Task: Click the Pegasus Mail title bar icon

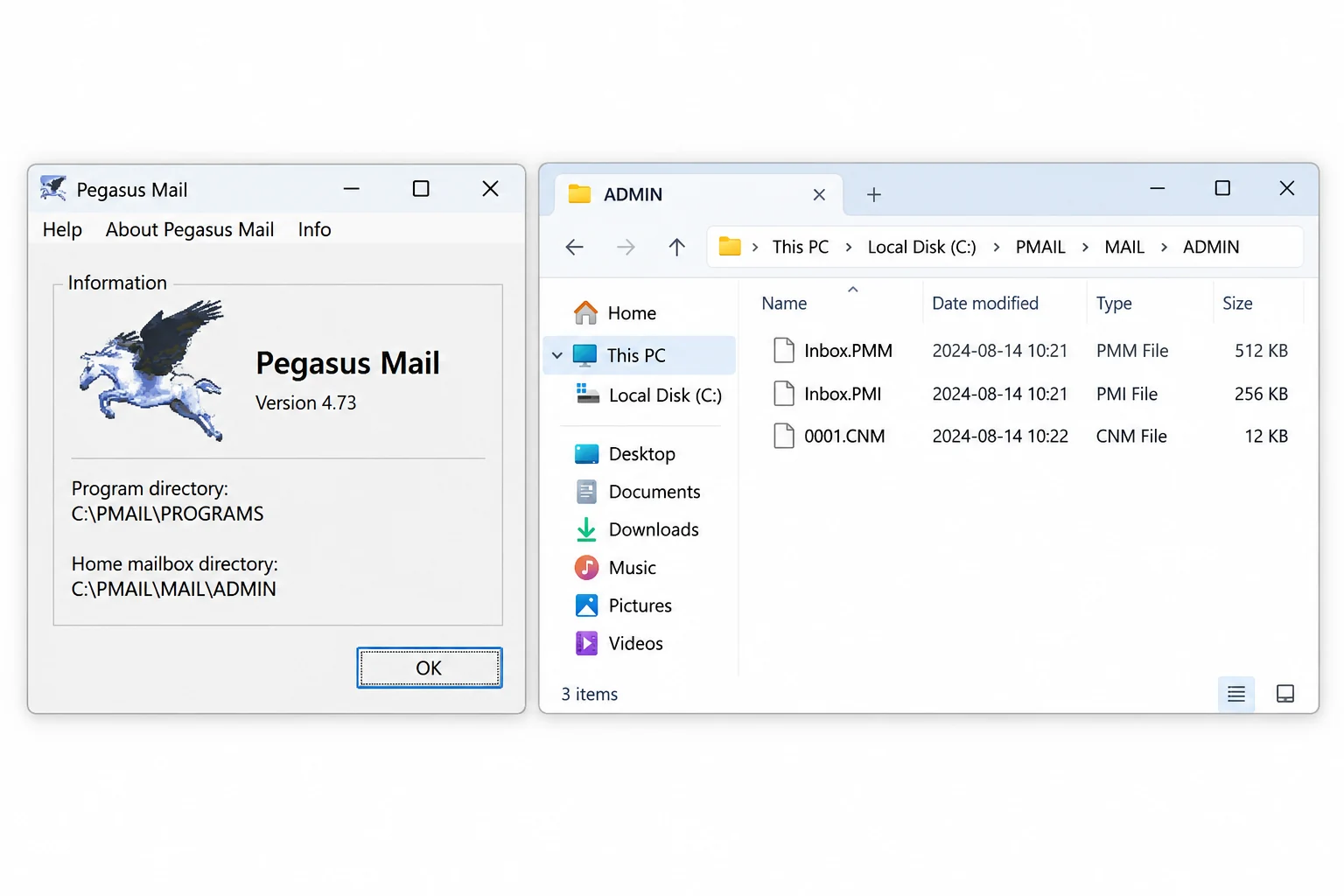Action: tap(53, 187)
